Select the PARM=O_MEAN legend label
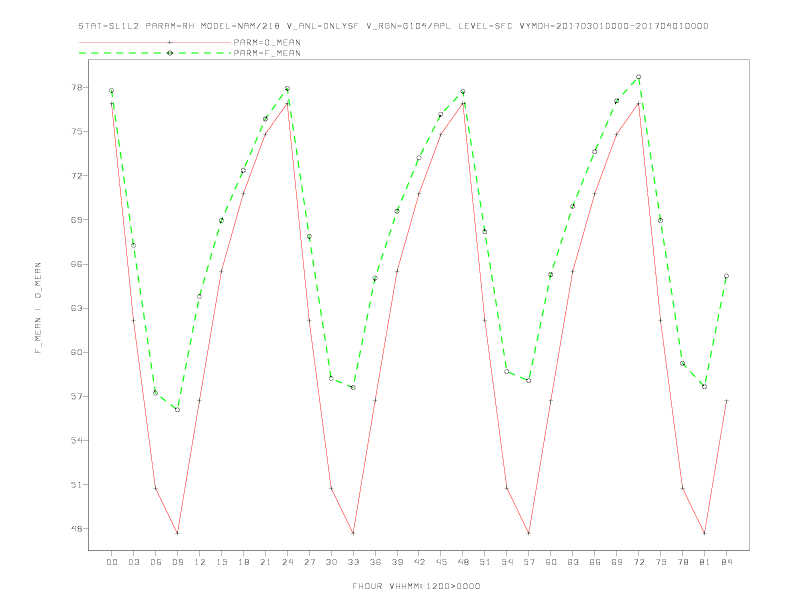The width and height of the screenshot is (792, 612). (267, 42)
